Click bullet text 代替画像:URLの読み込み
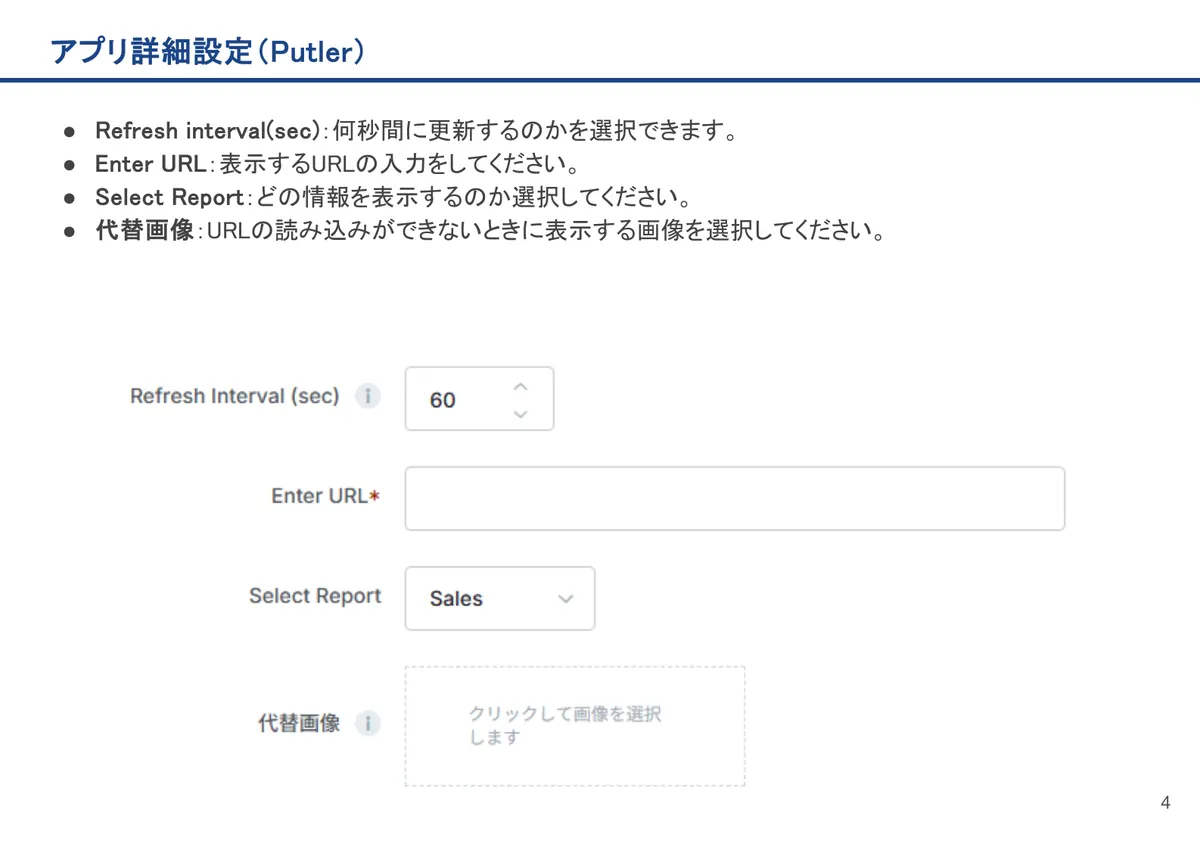The height and width of the screenshot is (849, 1200). [x=490, y=231]
